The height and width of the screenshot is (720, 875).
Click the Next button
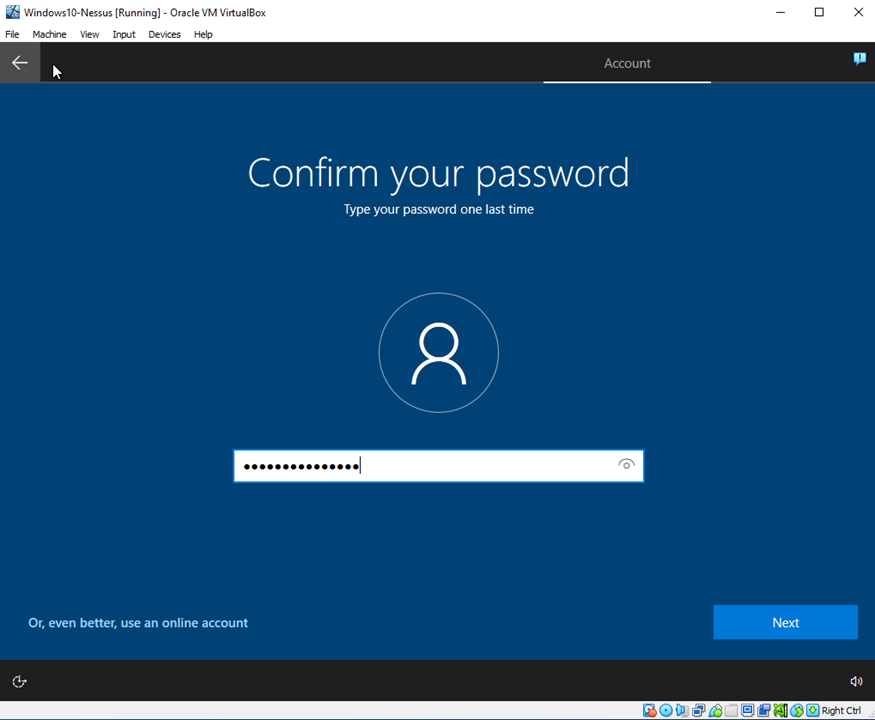(x=785, y=622)
